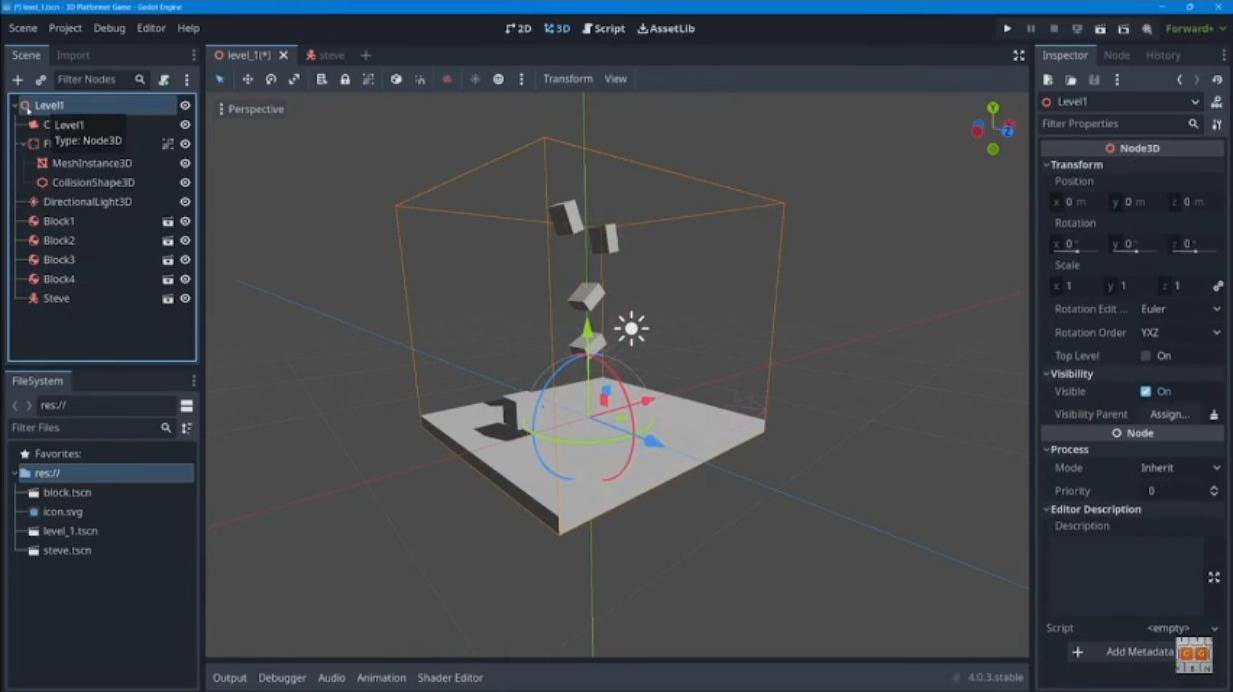This screenshot has height=692, width=1233.
Task: Open the Editor menu
Action: point(151,29)
